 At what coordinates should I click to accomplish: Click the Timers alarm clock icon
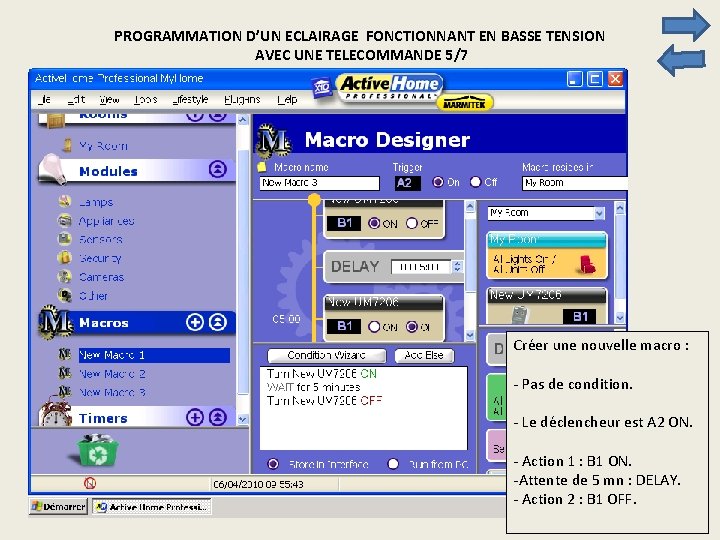(56, 415)
